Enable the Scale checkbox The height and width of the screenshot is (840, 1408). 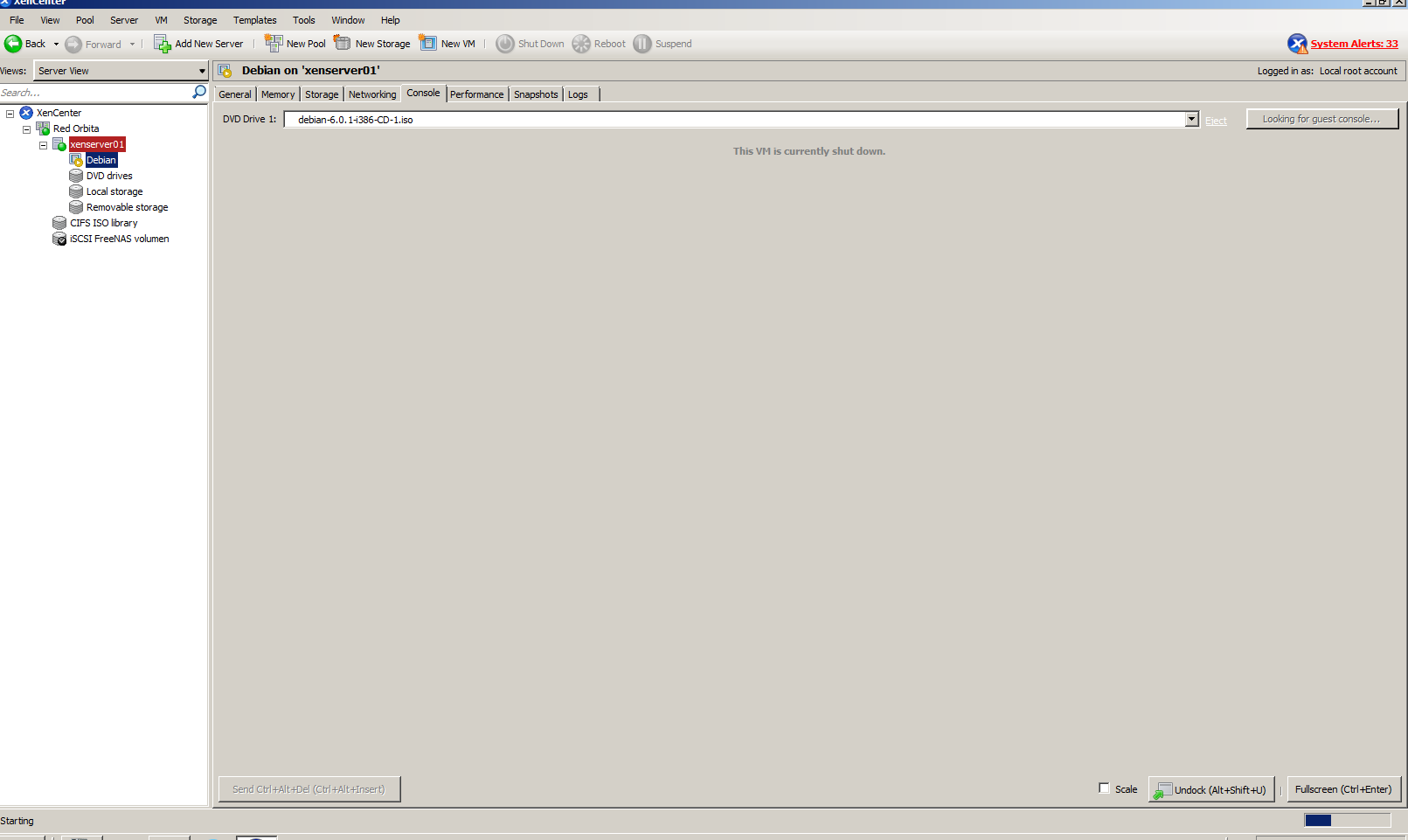1104,788
